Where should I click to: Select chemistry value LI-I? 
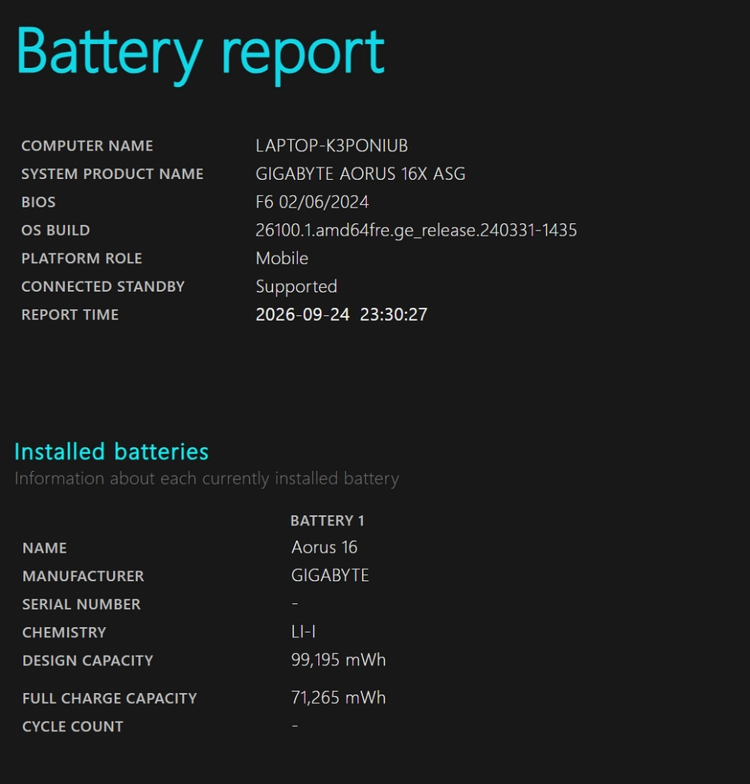[304, 632]
